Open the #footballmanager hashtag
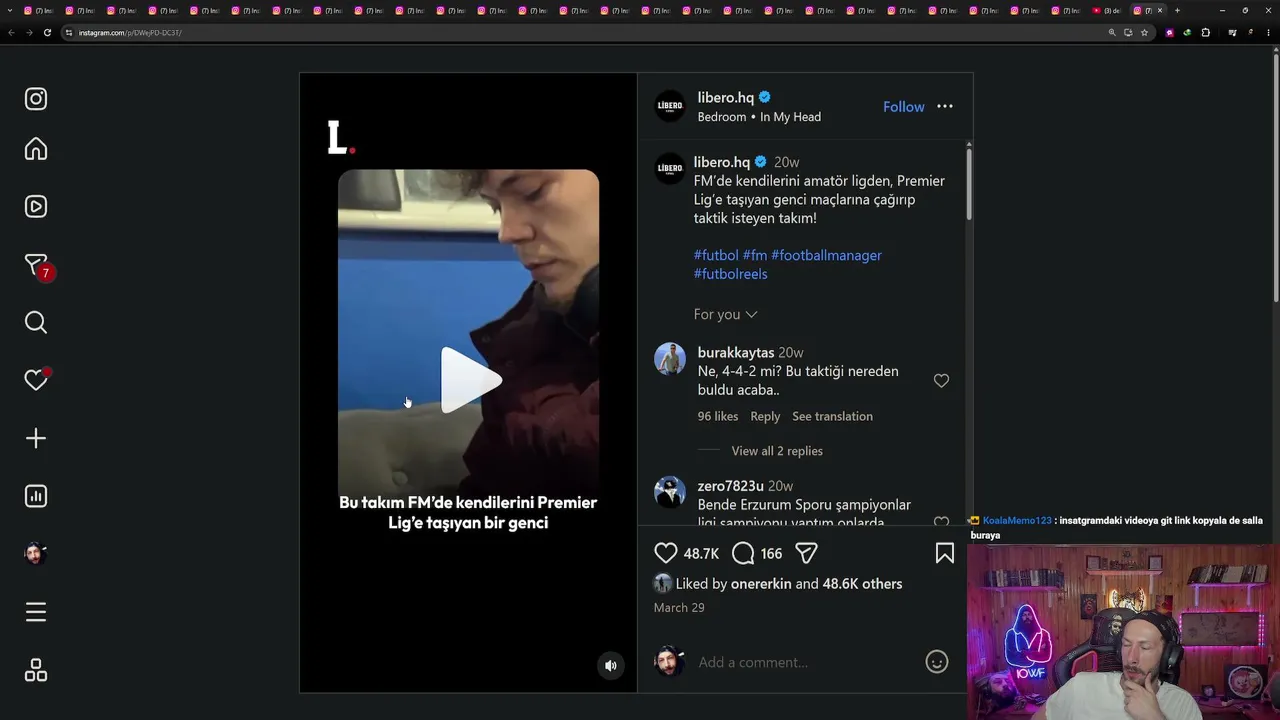This screenshot has width=1280, height=720. point(827,255)
